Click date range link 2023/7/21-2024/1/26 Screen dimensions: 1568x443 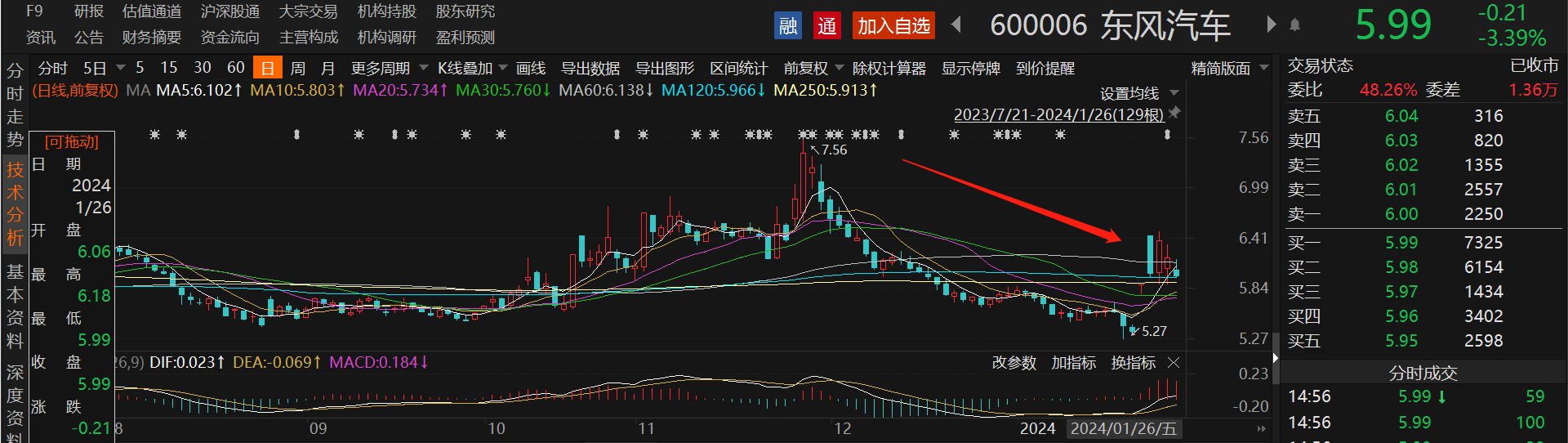(1059, 114)
